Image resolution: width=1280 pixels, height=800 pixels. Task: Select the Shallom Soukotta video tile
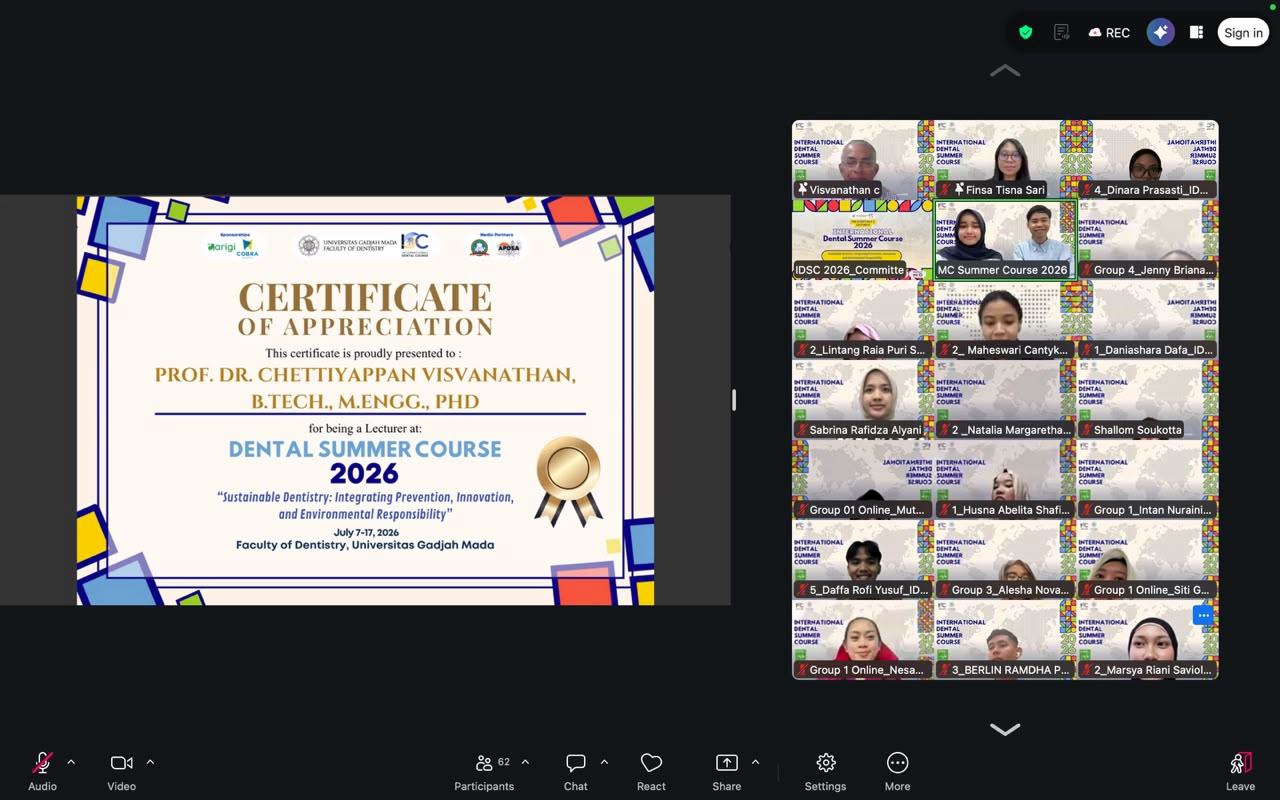tap(1148, 400)
